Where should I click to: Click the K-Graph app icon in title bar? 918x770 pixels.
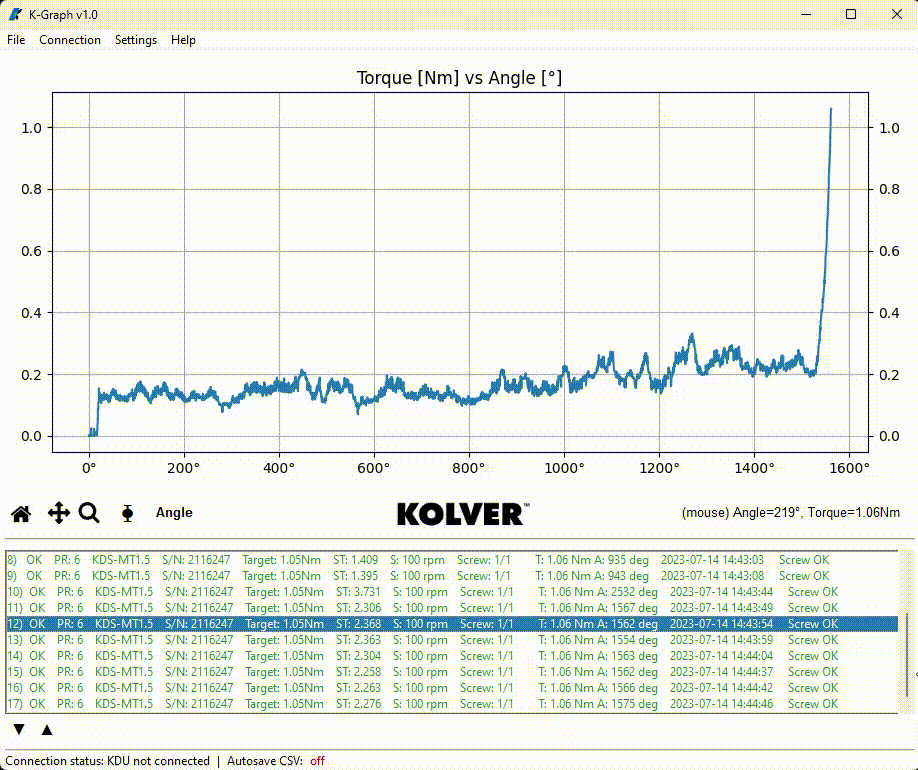point(15,14)
